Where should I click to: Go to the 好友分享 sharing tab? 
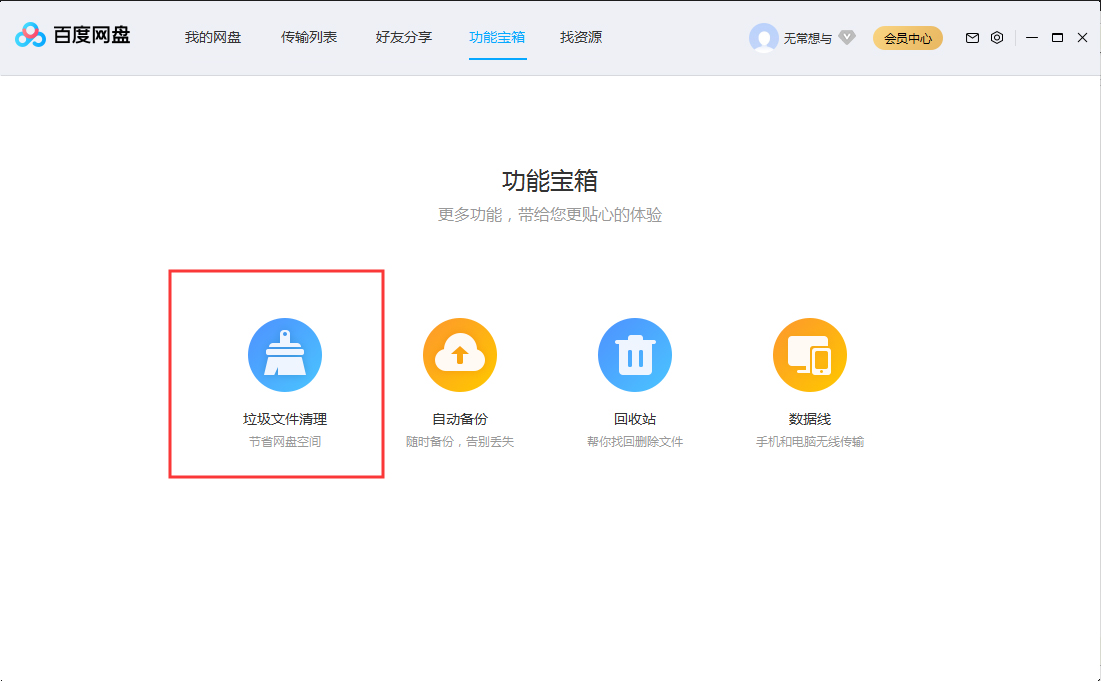pos(403,37)
